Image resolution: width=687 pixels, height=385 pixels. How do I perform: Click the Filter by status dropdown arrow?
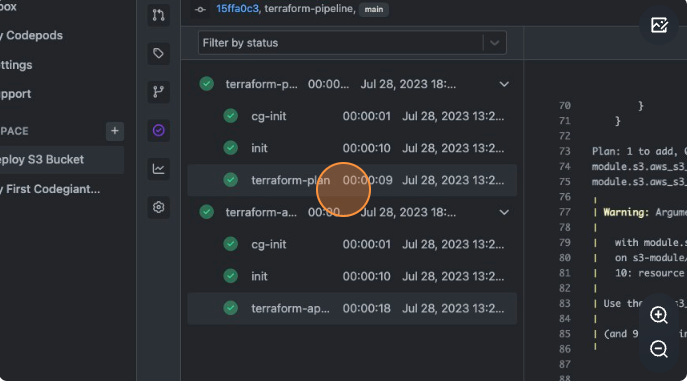pyautogui.click(x=495, y=42)
